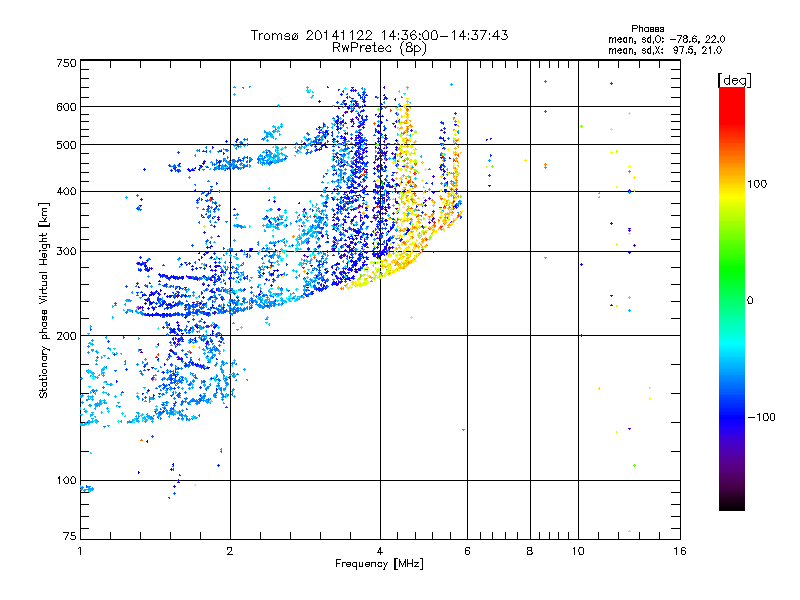Click the 'Stationary phase Virtual Height [km]' axis label

point(43,300)
